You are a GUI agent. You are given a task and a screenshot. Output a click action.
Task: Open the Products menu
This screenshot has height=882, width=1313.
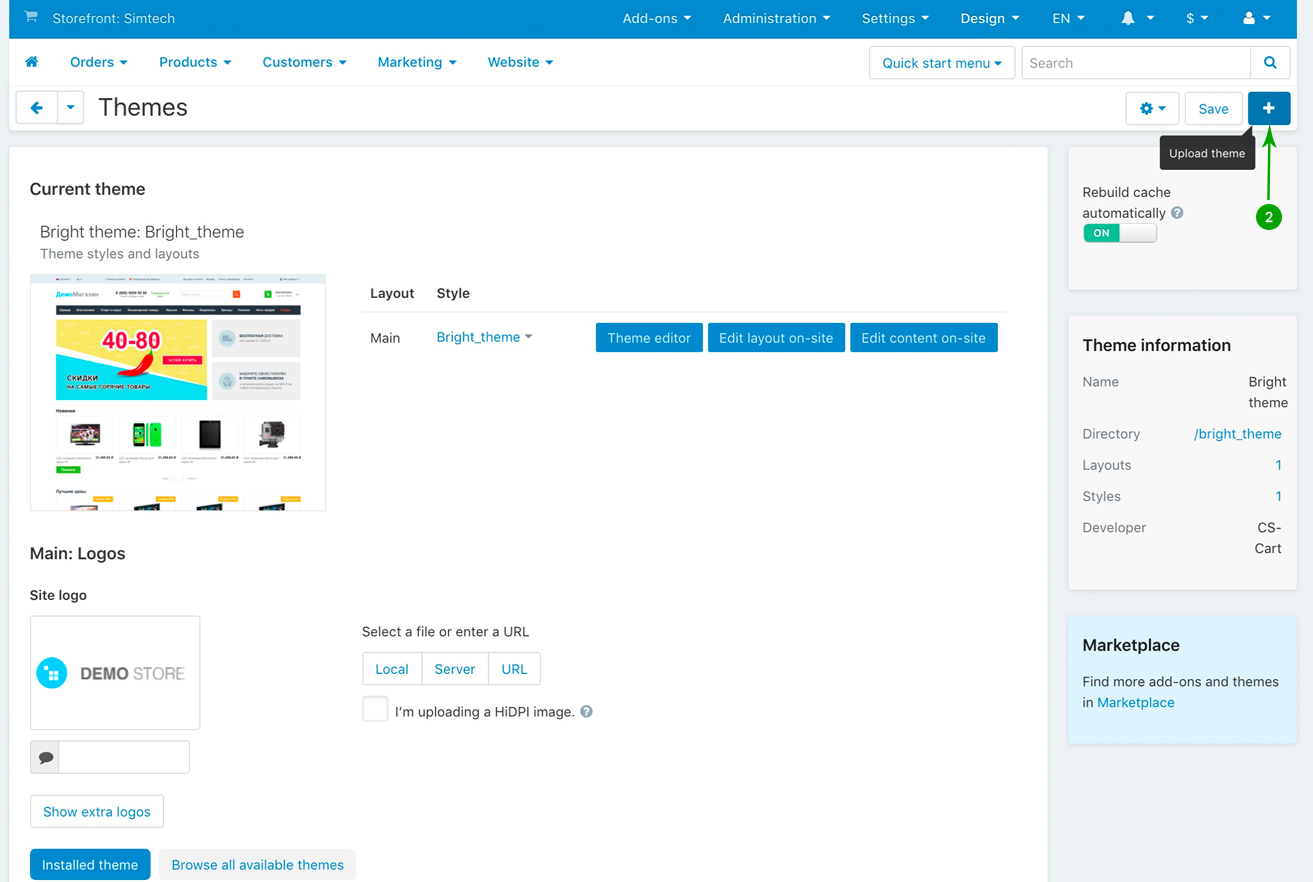click(195, 62)
